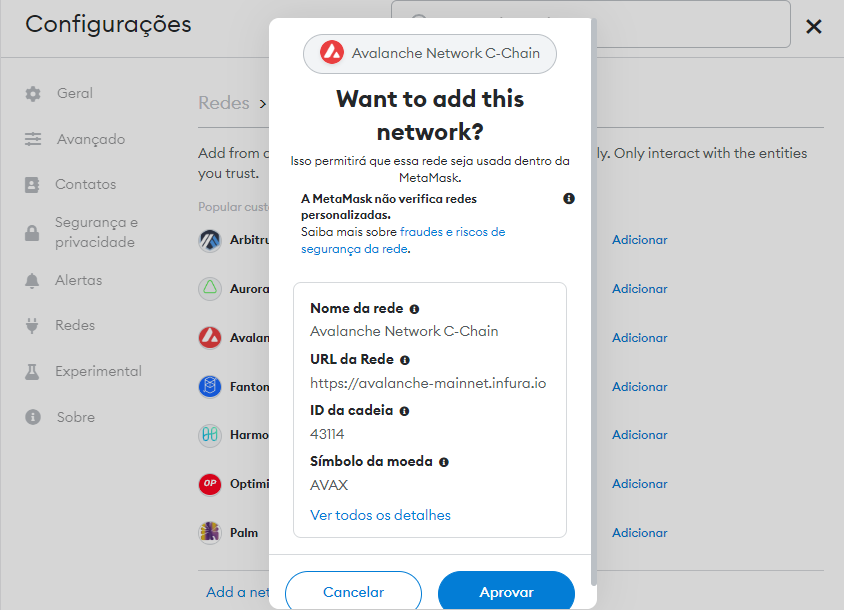Click the plug icon beside Redes
Image resolution: width=844 pixels, height=610 pixels.
coord(32,326)
